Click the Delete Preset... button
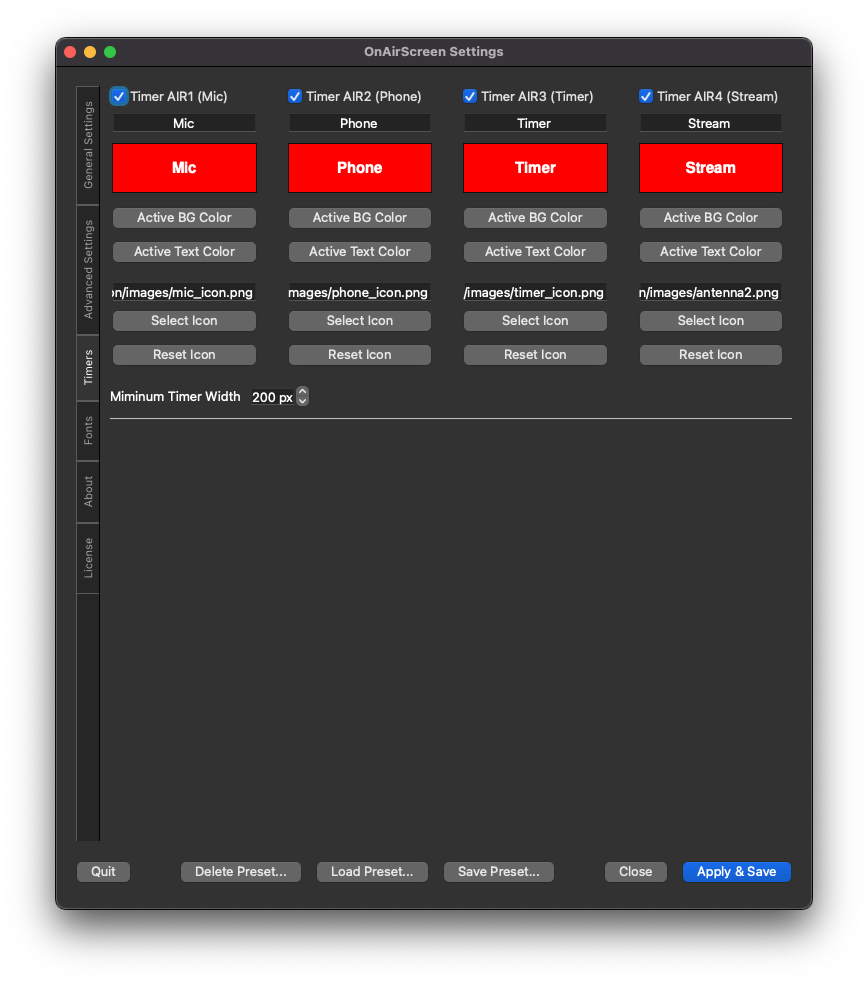 click(240, 872)
